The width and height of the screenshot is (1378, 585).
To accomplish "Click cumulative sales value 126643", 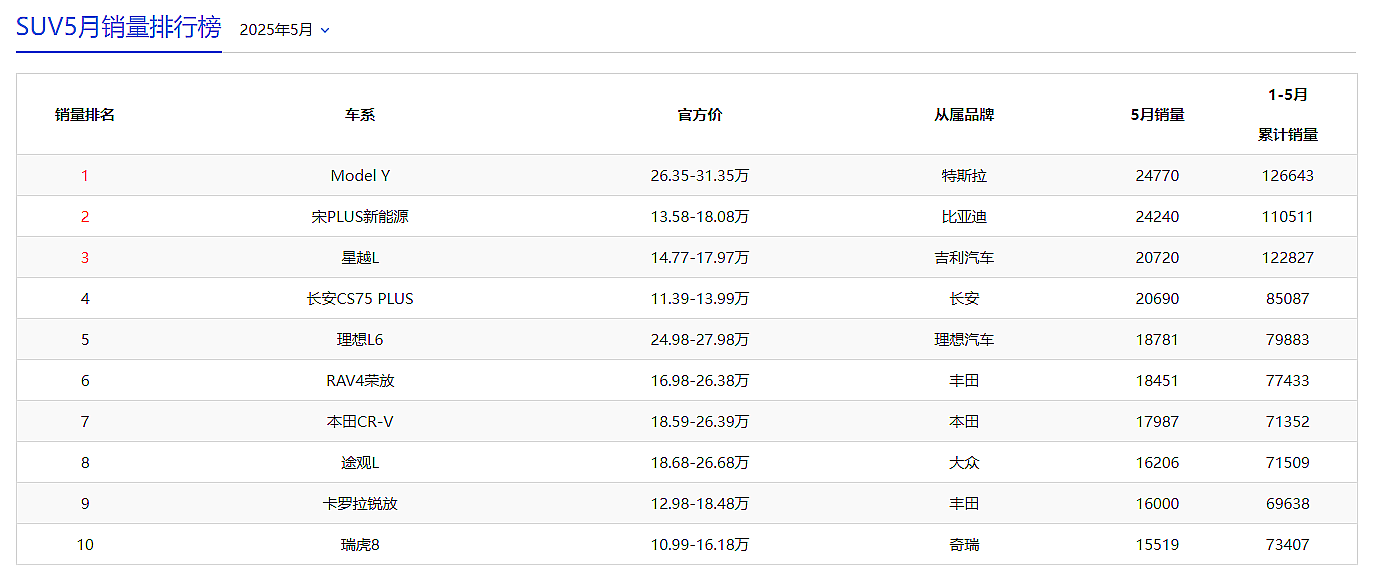I will pos(1287,176).
